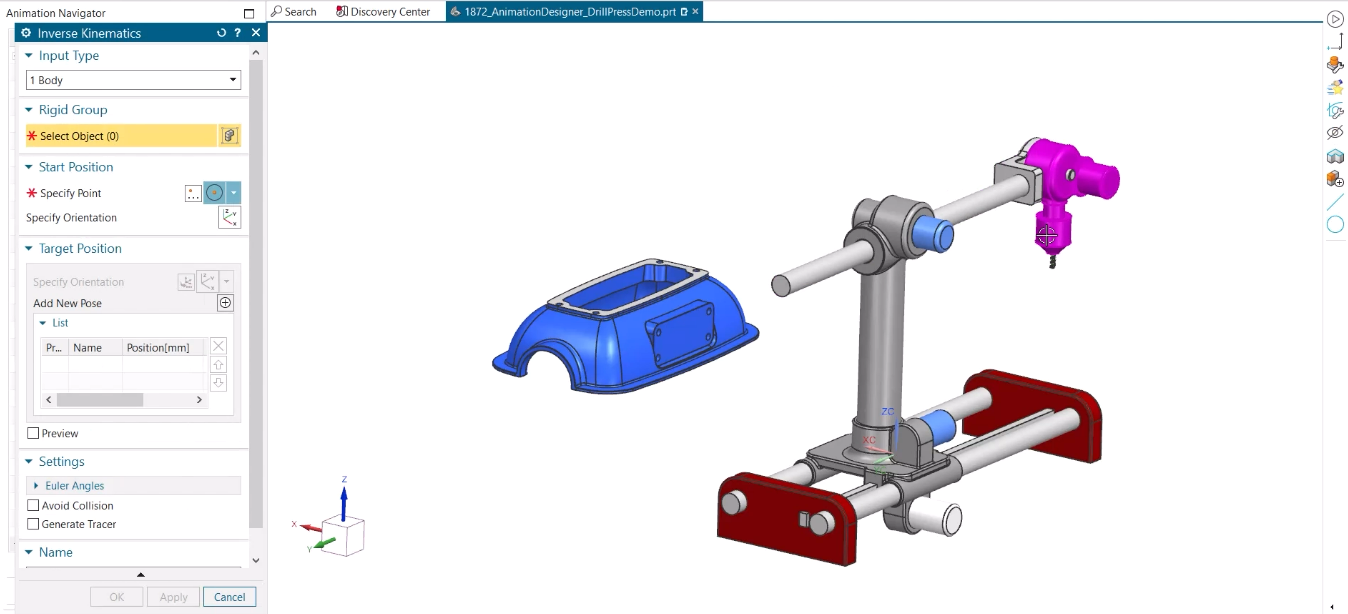Click the circle tool icon in right toolbar

(1334, 225)
